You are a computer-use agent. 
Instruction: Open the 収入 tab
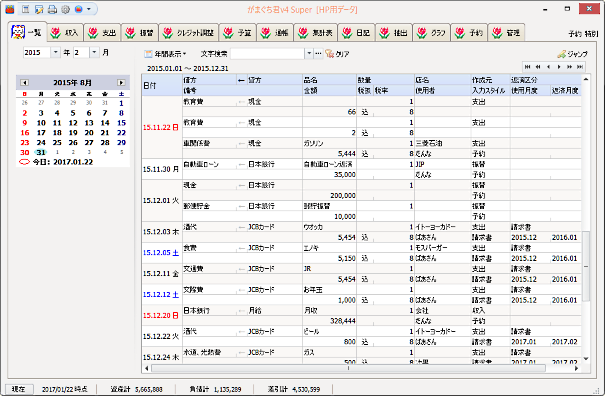click(65, 33)
